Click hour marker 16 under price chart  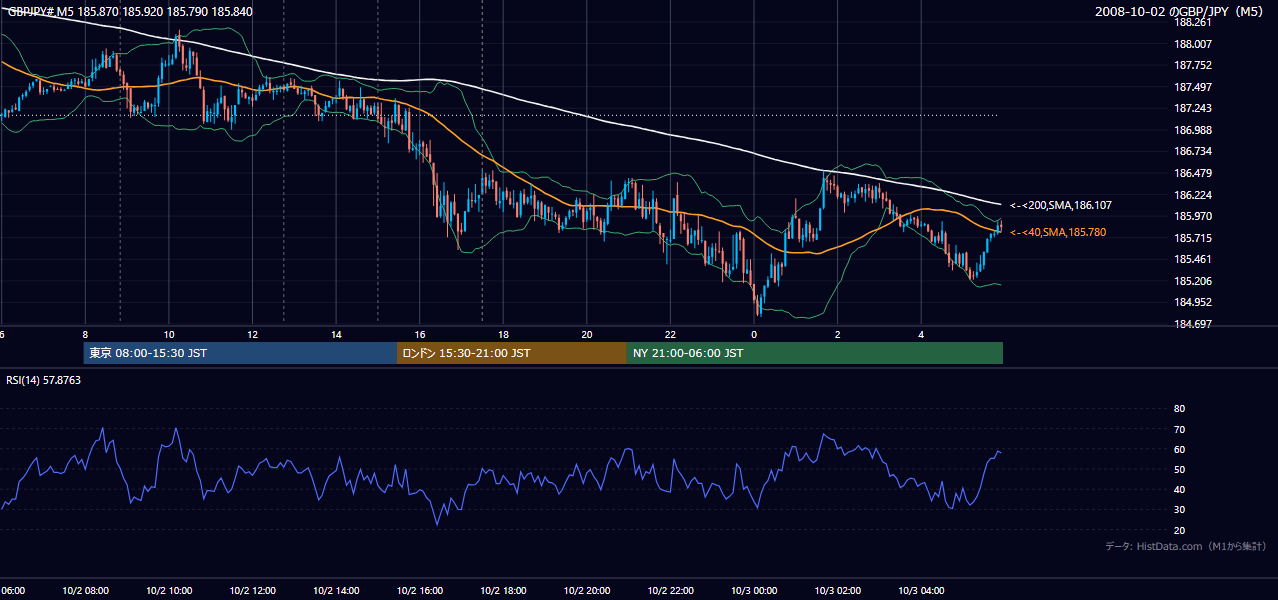420,334
